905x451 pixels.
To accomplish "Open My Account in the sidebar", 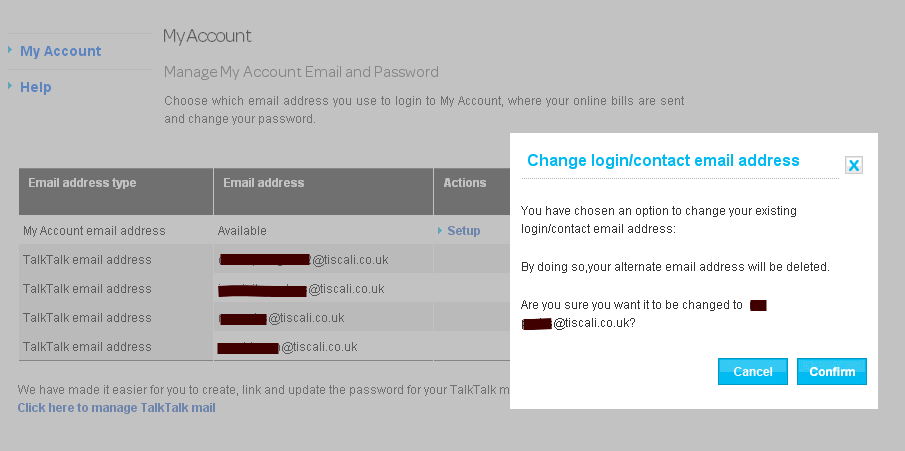I will [x=60, y=51].
